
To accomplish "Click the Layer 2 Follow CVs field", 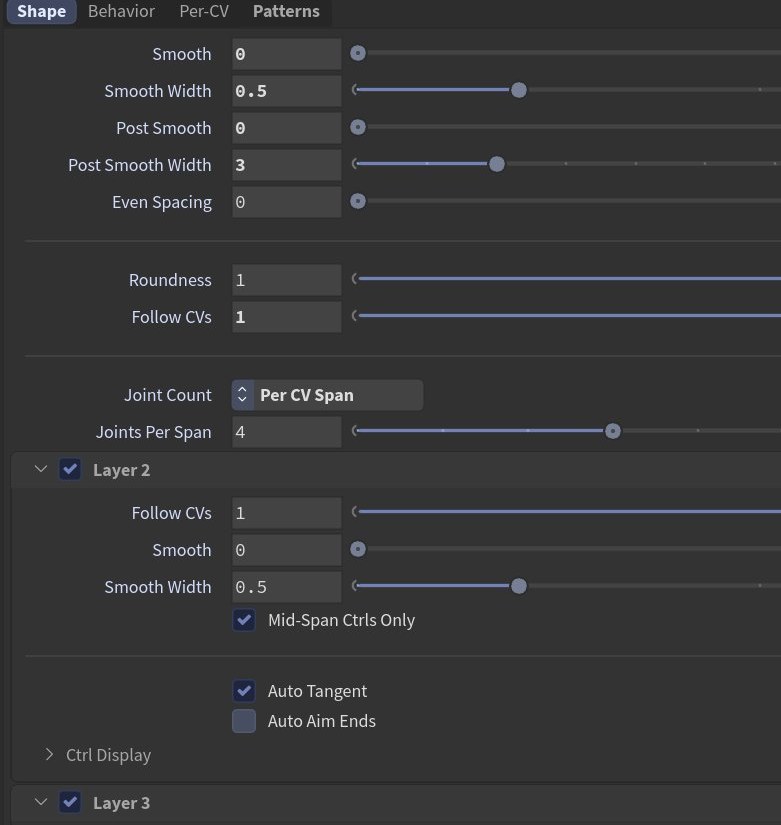I will click(286, 513).
